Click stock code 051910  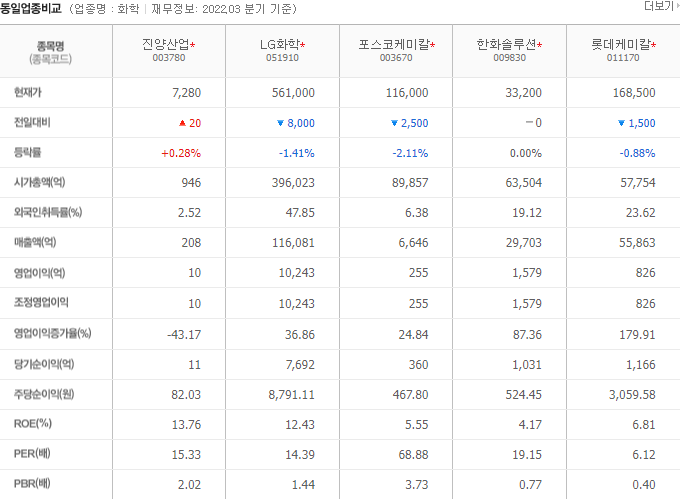point(282,58)
